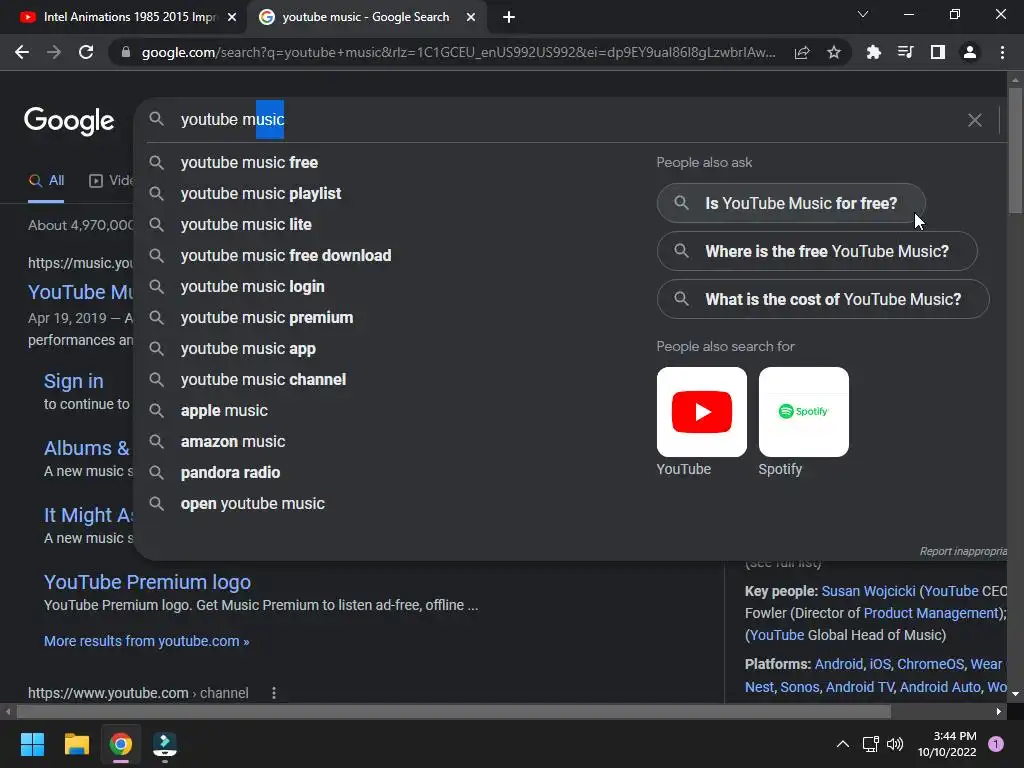Click the Google logo
Image resolution: width=1024 pixels, height=768 pixels.
(x=69, y=121)
